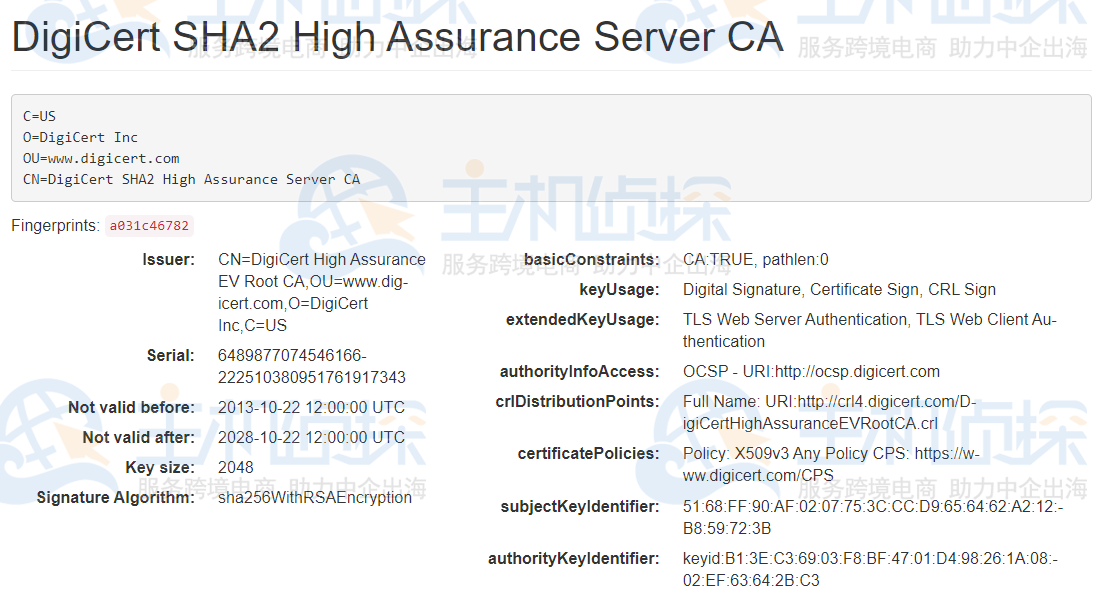Click the Not valid after date 2028-10-22

point(311,437)
